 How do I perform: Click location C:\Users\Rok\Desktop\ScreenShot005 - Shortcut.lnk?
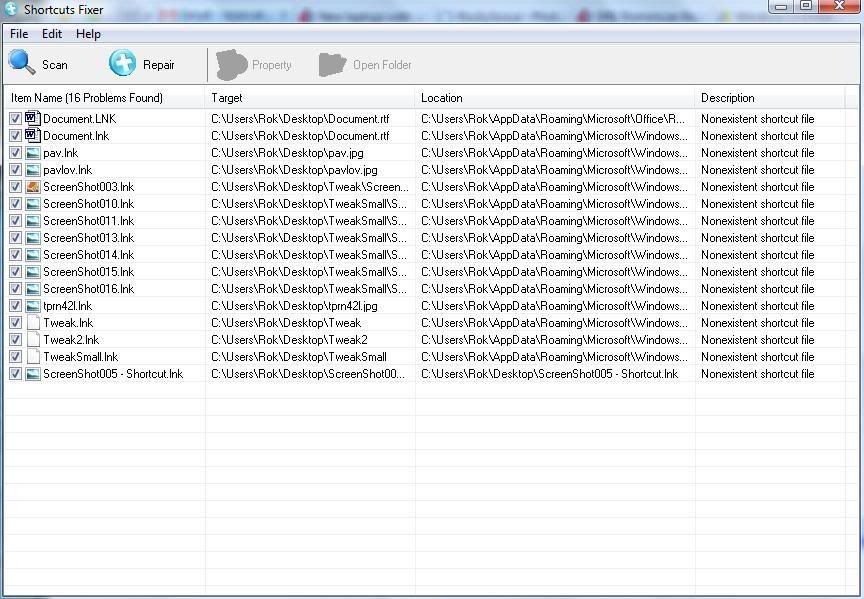[x=549, y=374]
